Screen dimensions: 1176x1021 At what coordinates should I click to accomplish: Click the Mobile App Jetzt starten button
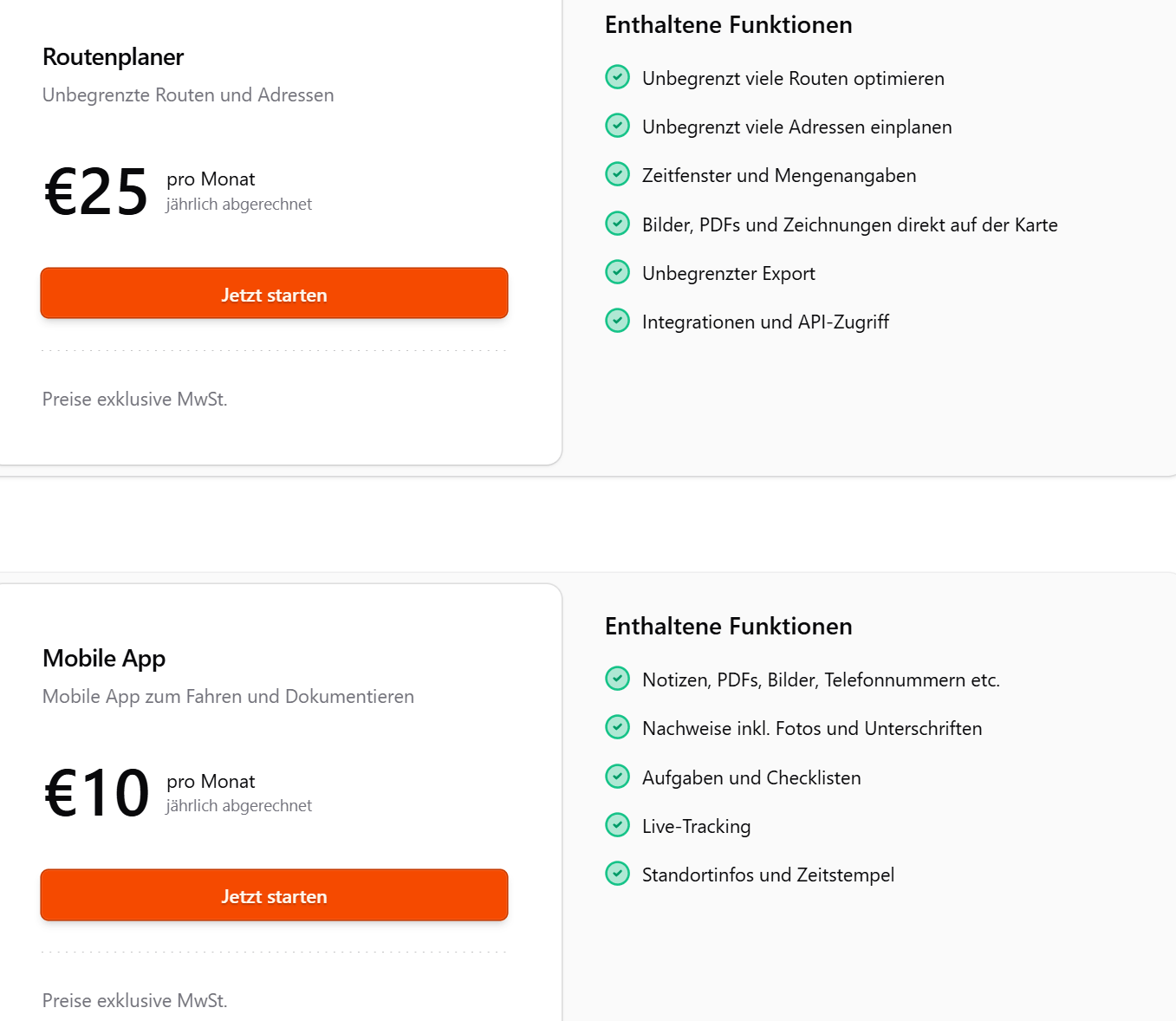pos(274,894)
